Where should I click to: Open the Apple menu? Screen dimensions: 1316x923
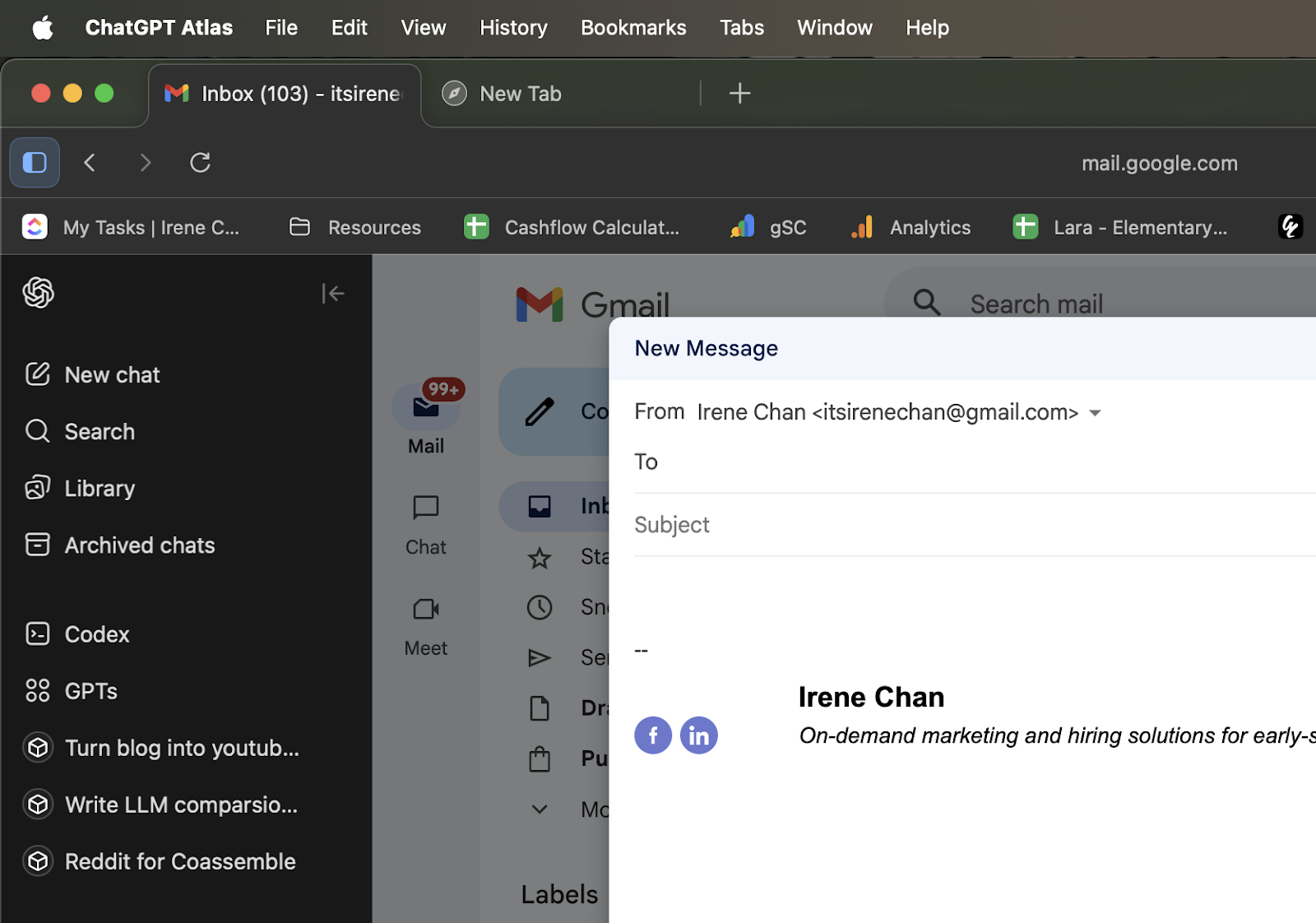tap(43, 28)
